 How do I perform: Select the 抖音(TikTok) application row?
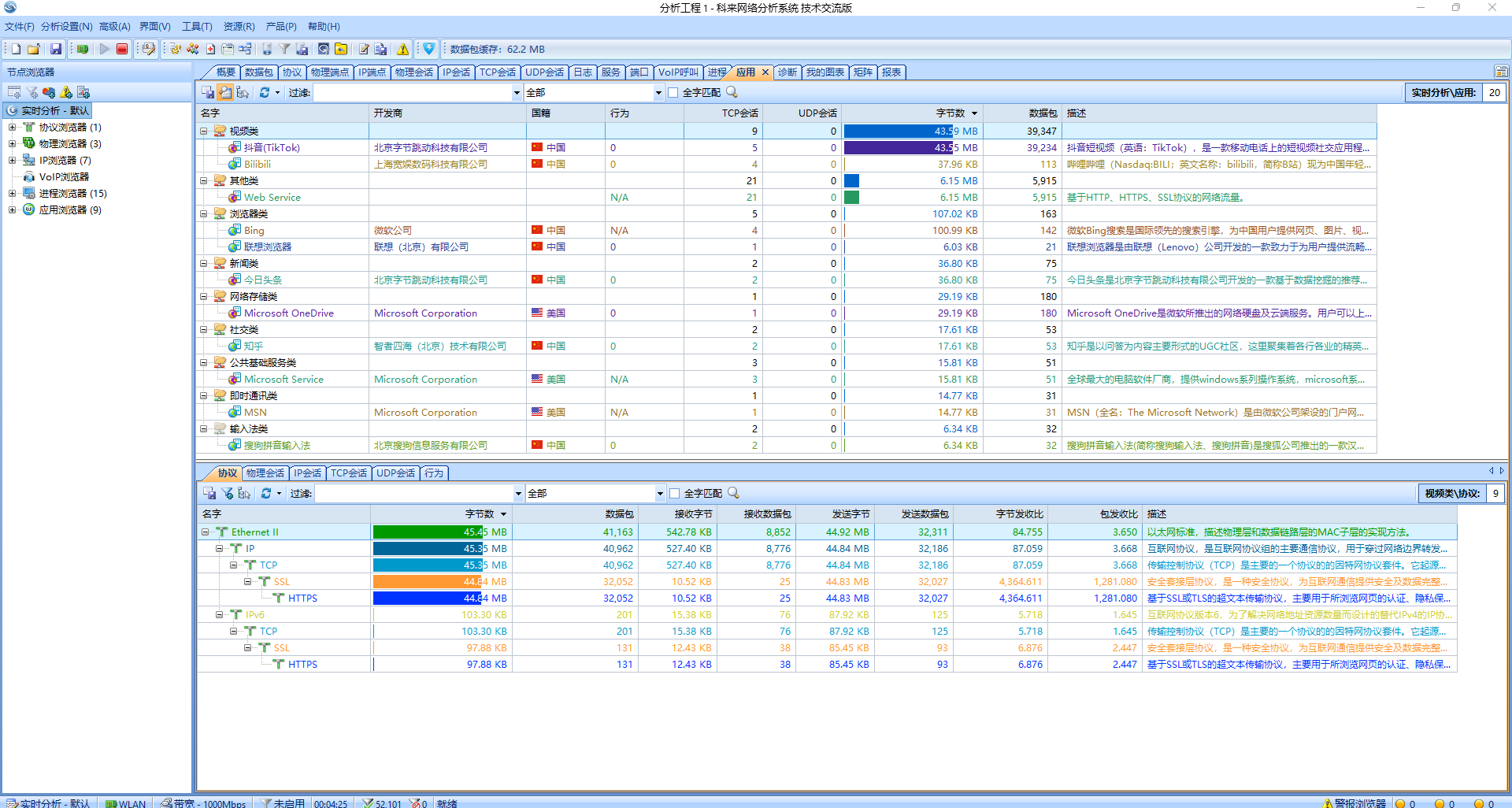click(x=786, y=147)
